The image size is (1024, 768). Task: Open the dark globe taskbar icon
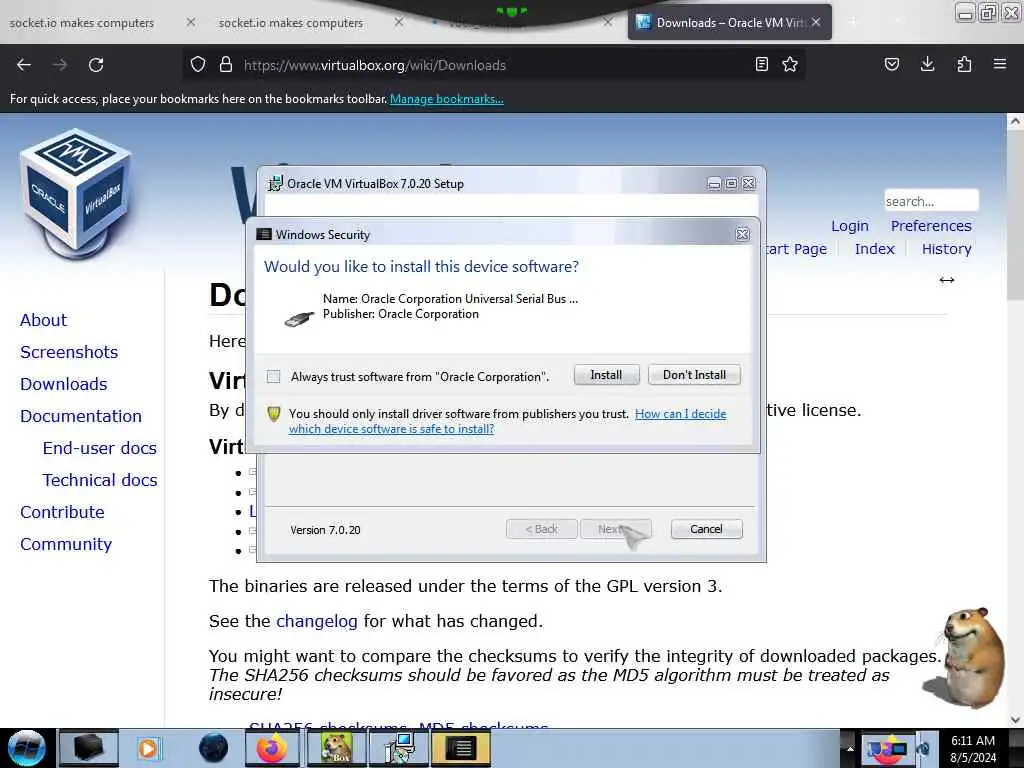tap(214, 748)
